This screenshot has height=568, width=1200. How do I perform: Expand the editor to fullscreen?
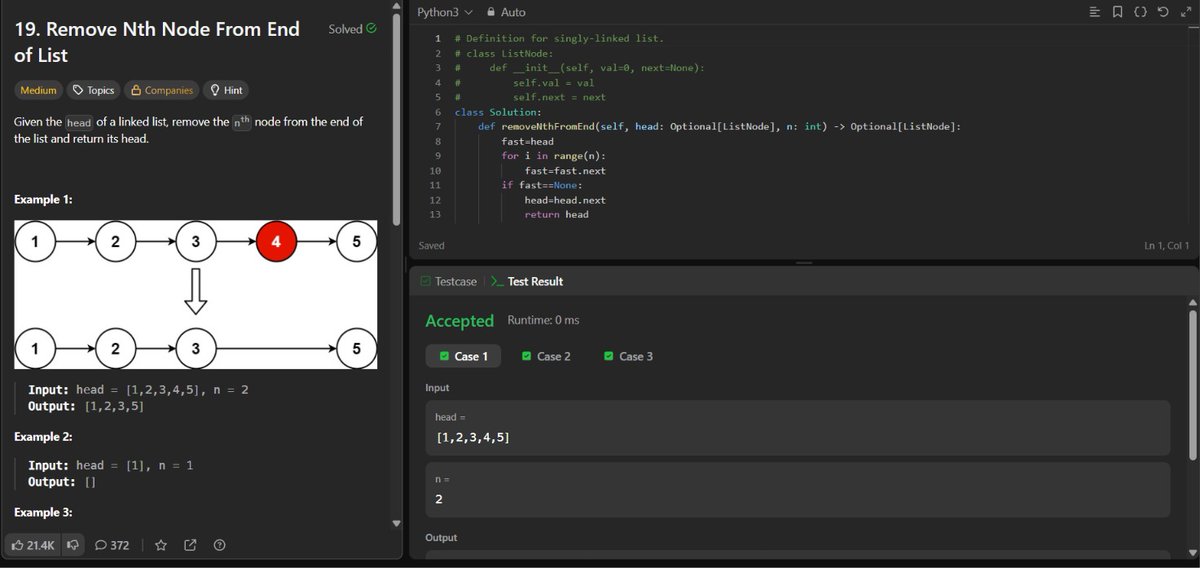[x=1185, y=12]
